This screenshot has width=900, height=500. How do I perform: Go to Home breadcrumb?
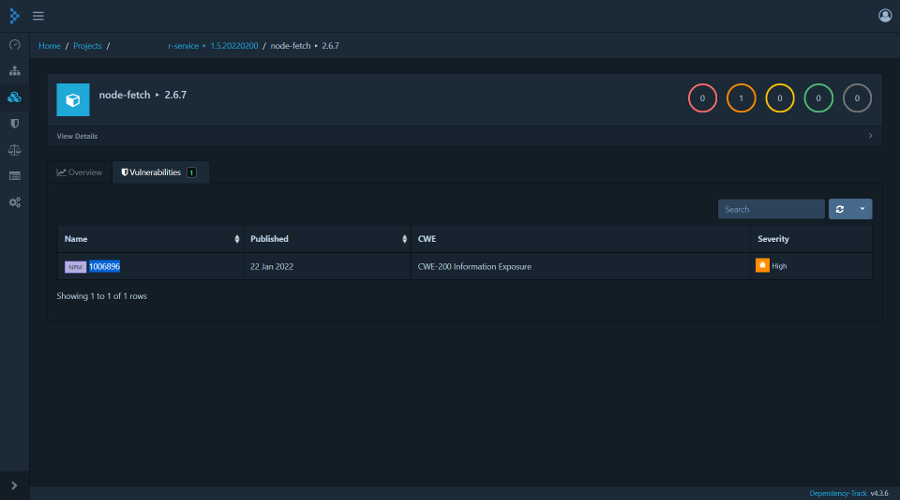click(x=49, y=46)
